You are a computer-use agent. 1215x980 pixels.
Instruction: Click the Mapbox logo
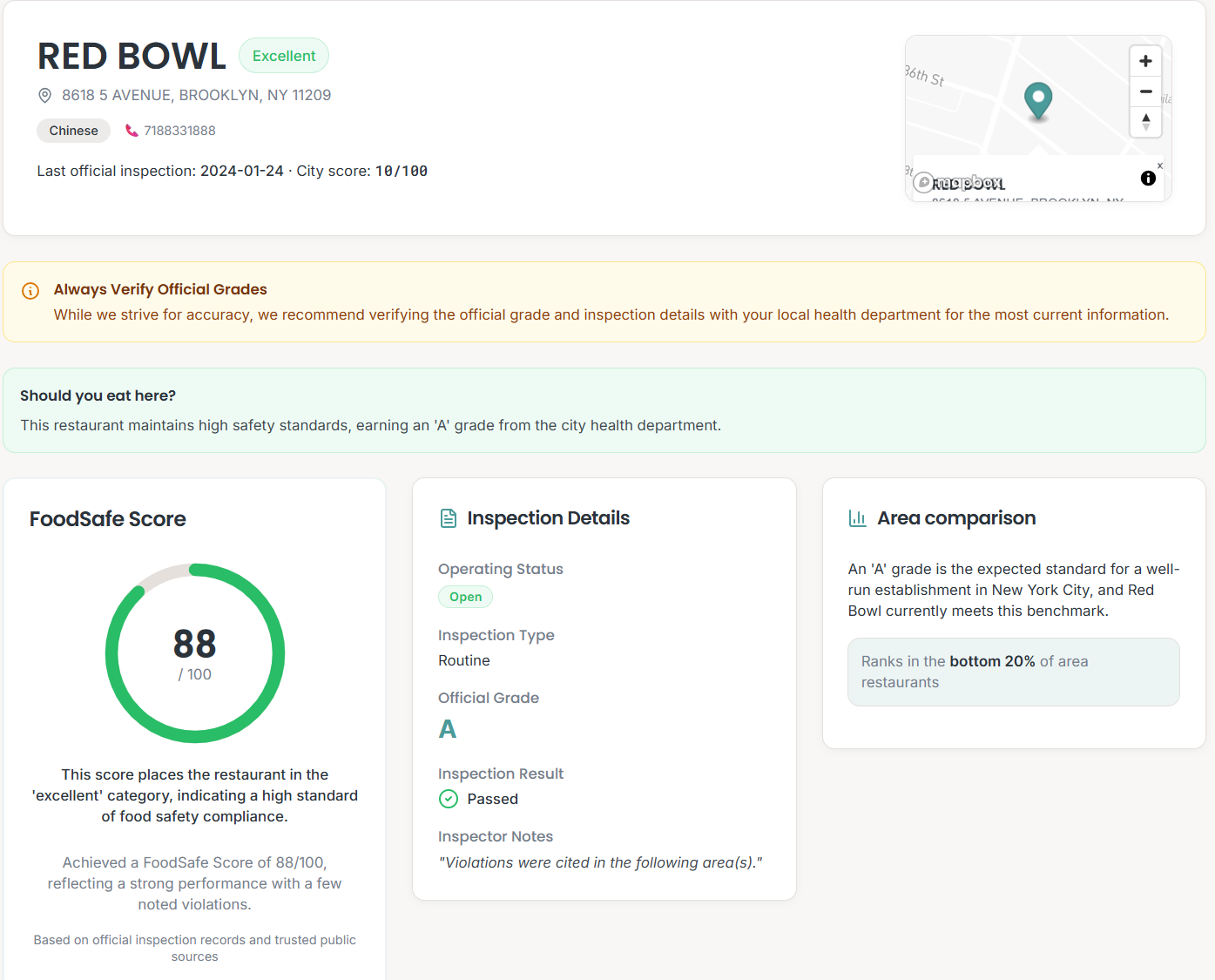click(959, 183)
